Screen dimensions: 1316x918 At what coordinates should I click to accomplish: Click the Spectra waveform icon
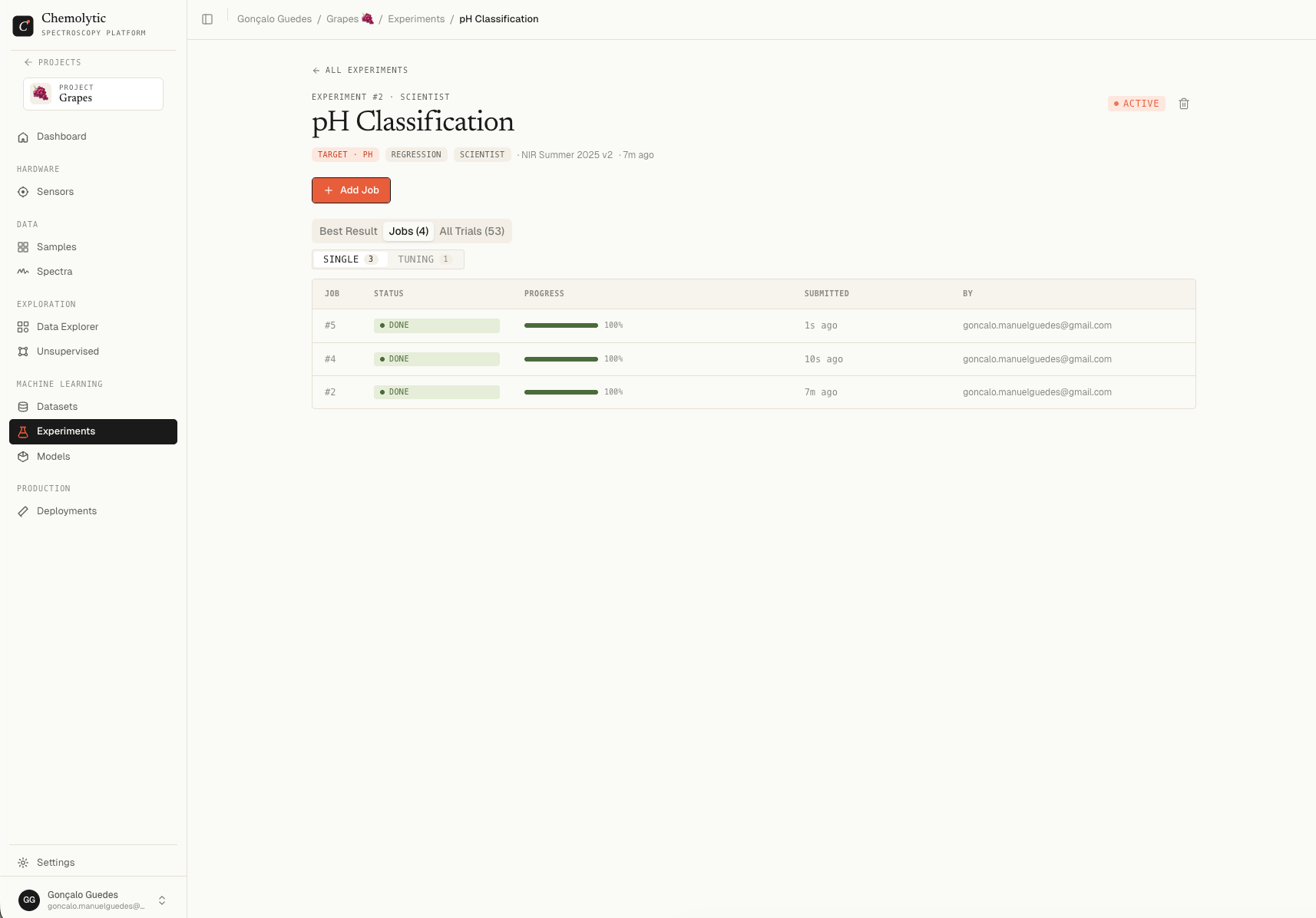[23, 272]
